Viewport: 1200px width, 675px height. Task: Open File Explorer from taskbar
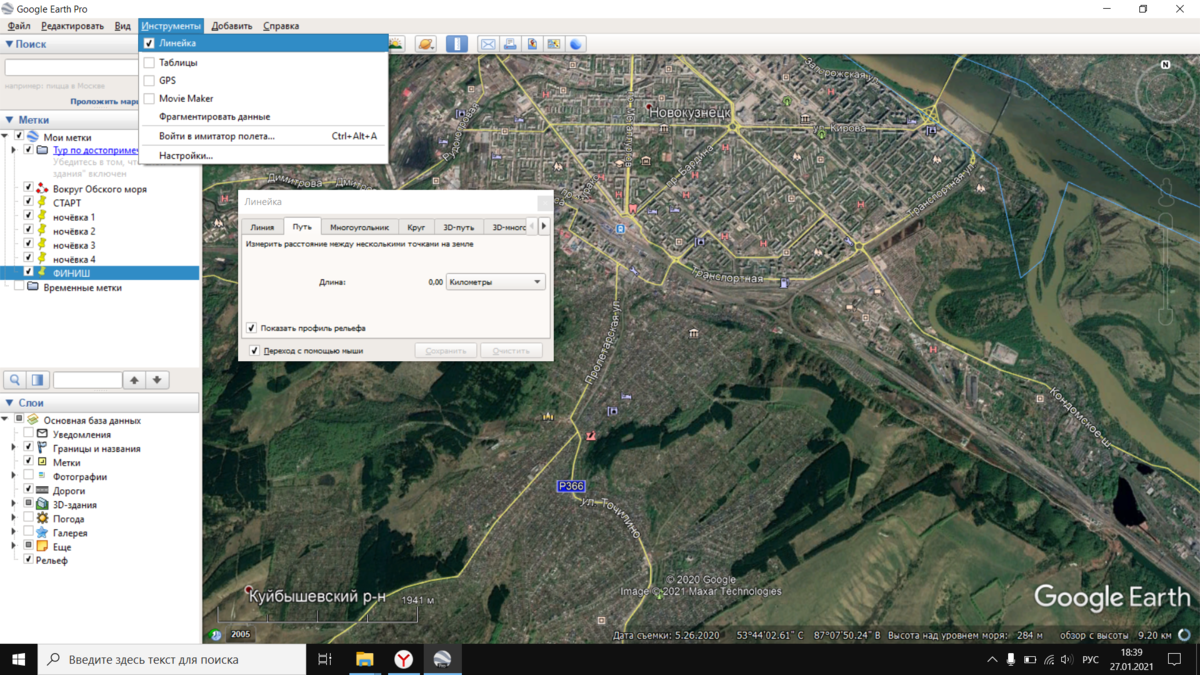(x=365, y=659)
